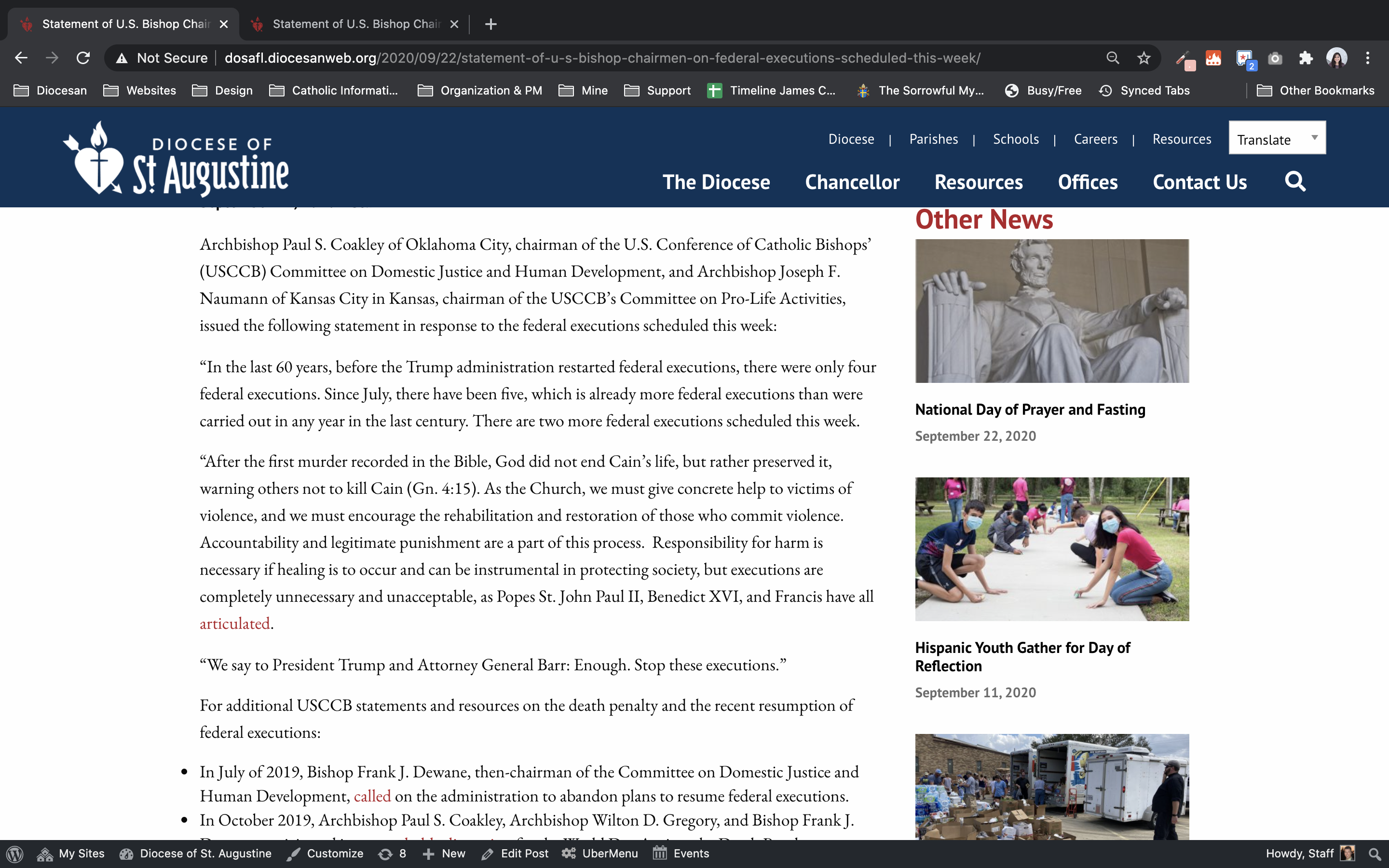The width and height of the screenshot is (1389, 868).
Task: Click the zoom magnifier in address bar
Action: (1112, 58)
